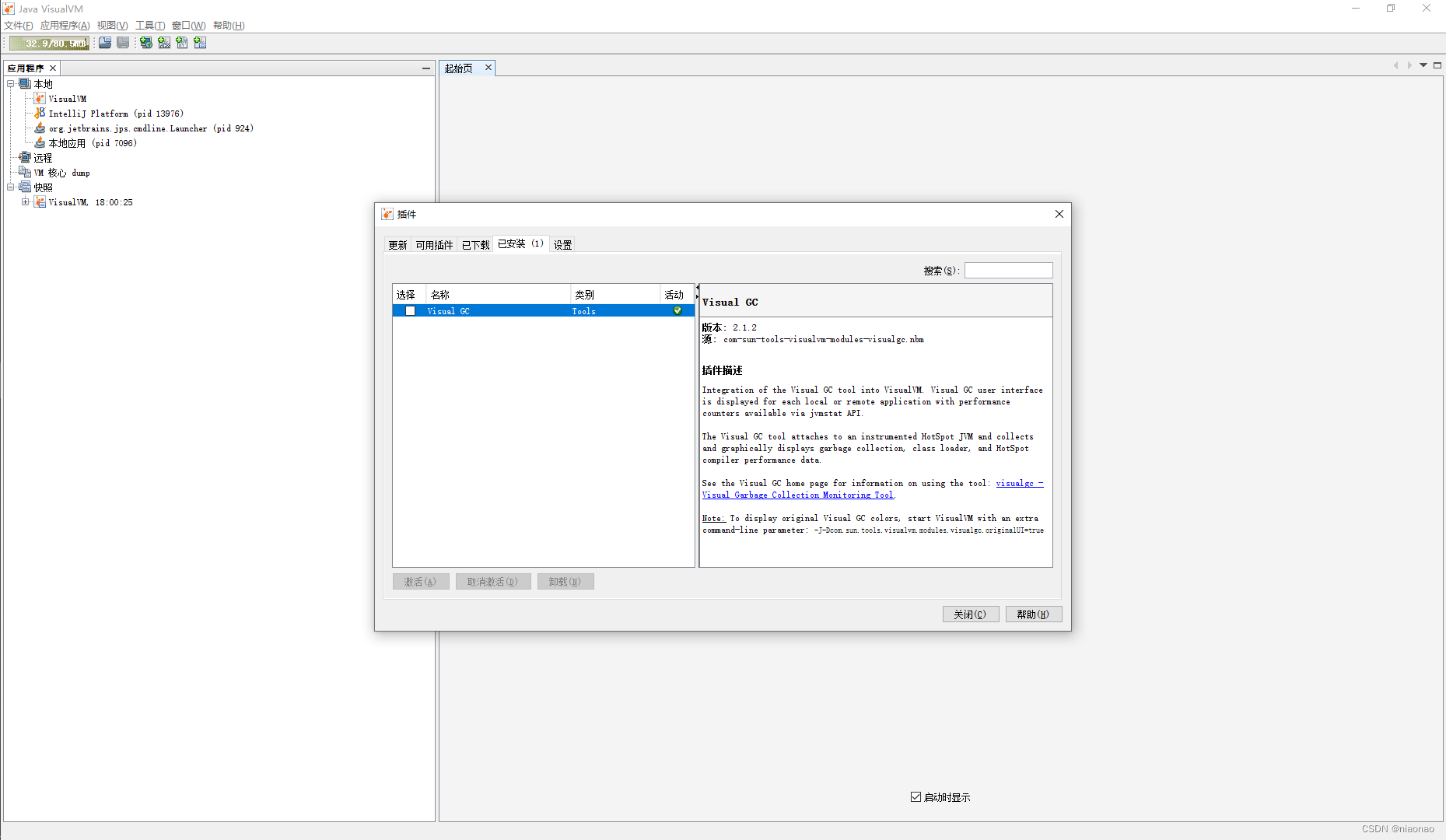Collapse the 本地 tree node
The width and height of the screenshot is (1446, 840).
pos(11,83)
